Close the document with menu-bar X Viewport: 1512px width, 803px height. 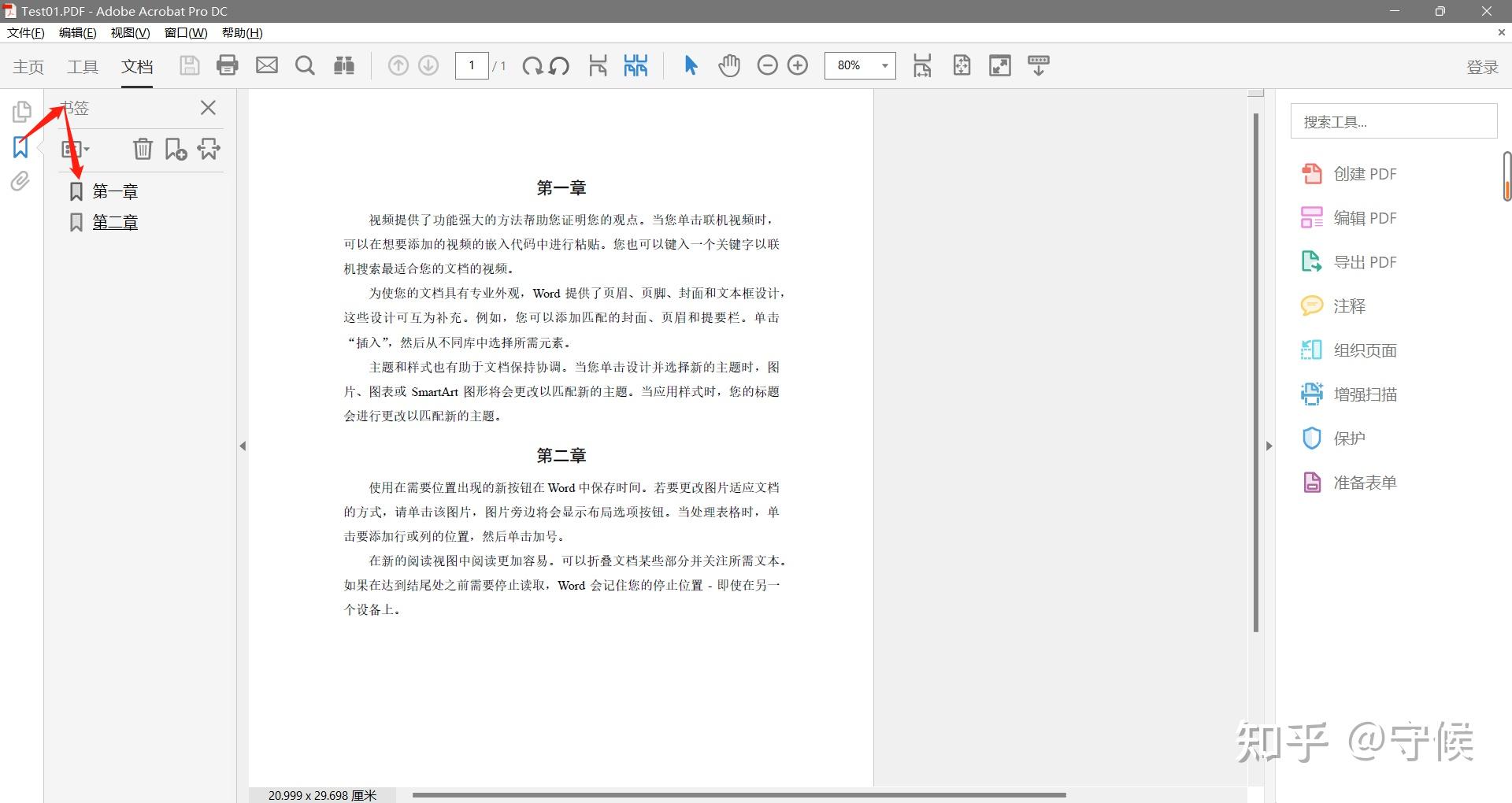[x=1501, y=32]
